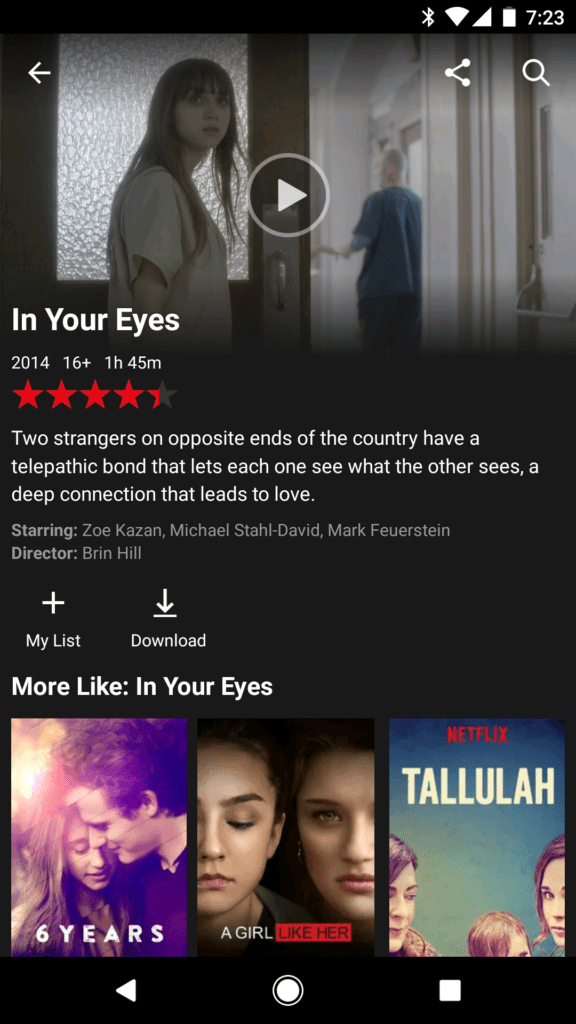Viewport: 576px width, 1024px height.
Task: Tap the back arrow icon
Action: pos(39,73)
